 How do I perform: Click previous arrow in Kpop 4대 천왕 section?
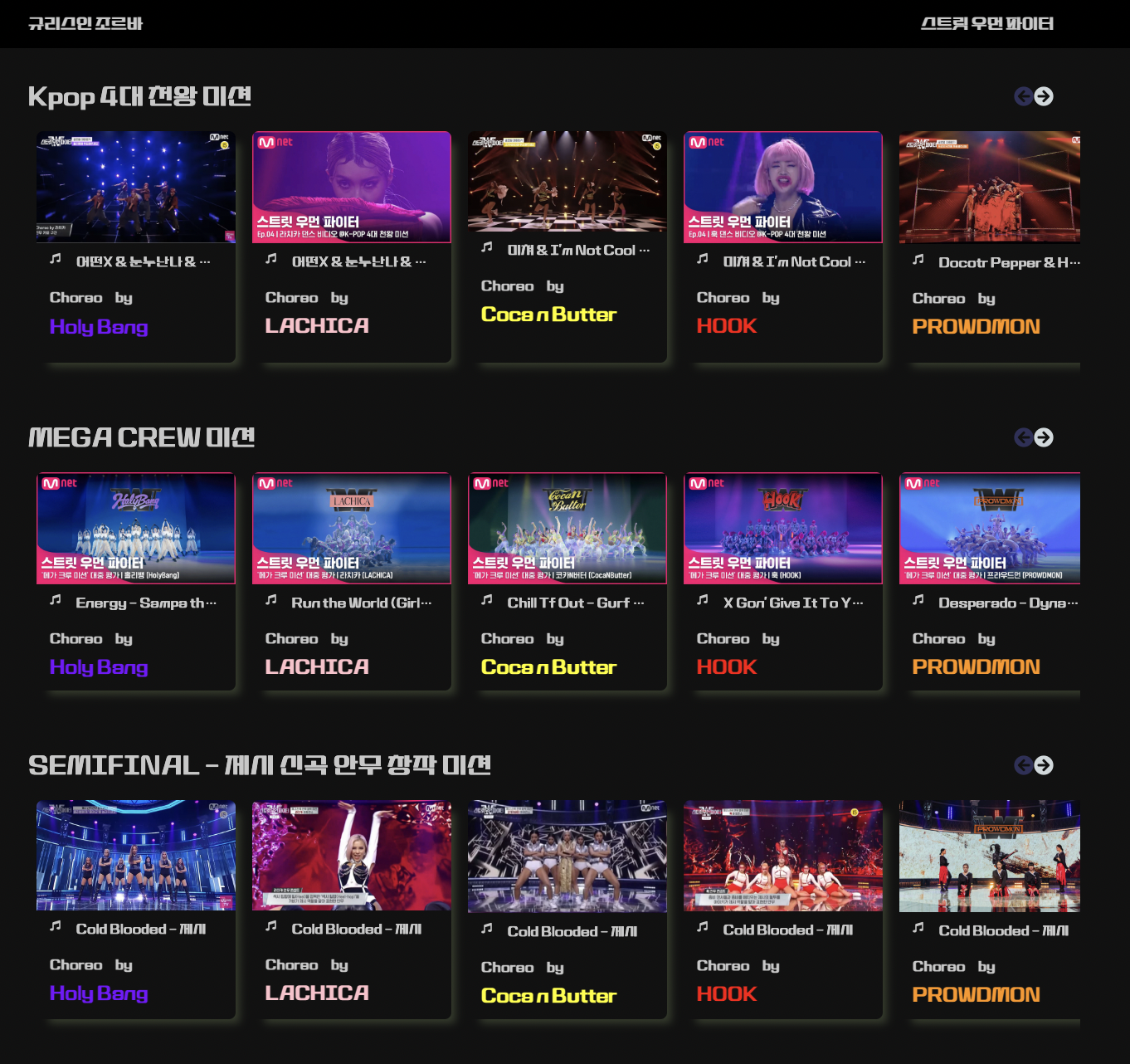click(1024, 96)
